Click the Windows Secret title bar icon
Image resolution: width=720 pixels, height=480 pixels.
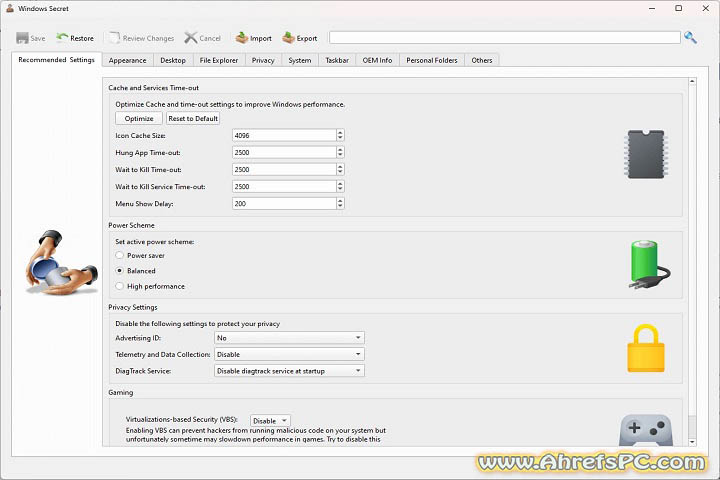click(10, 8)
